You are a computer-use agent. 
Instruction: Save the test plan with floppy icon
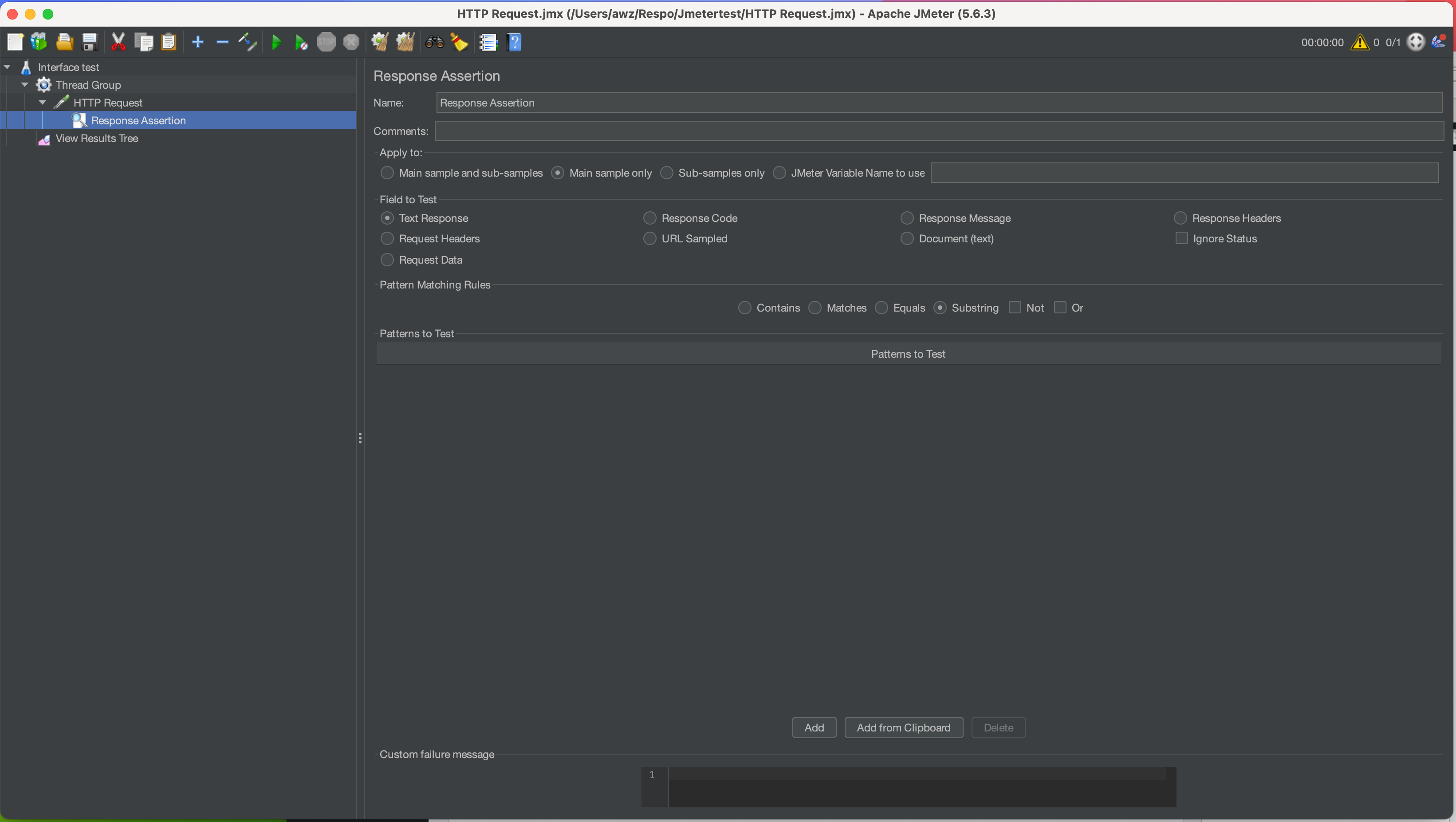click(89, 42)
